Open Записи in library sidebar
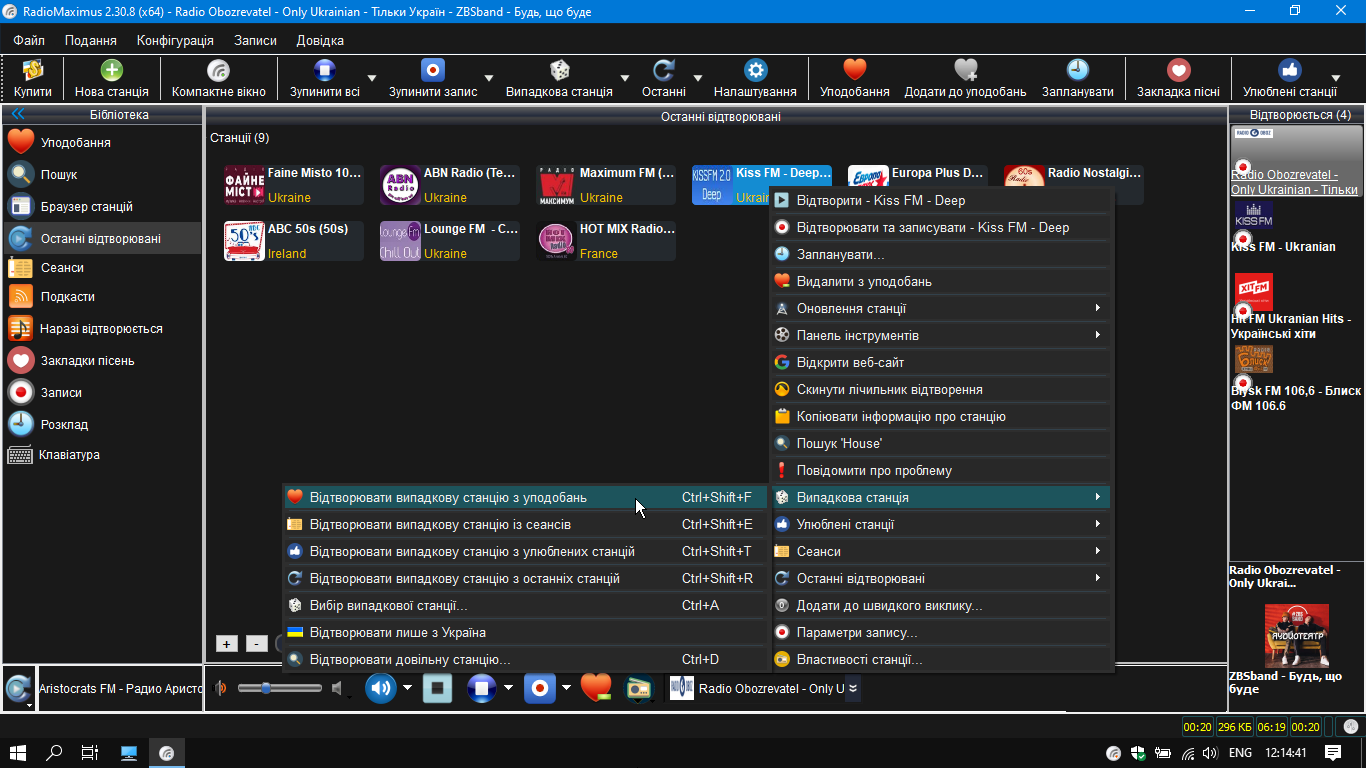The height and width of the screenshot is (768, 1366). (x=101, y=392)
